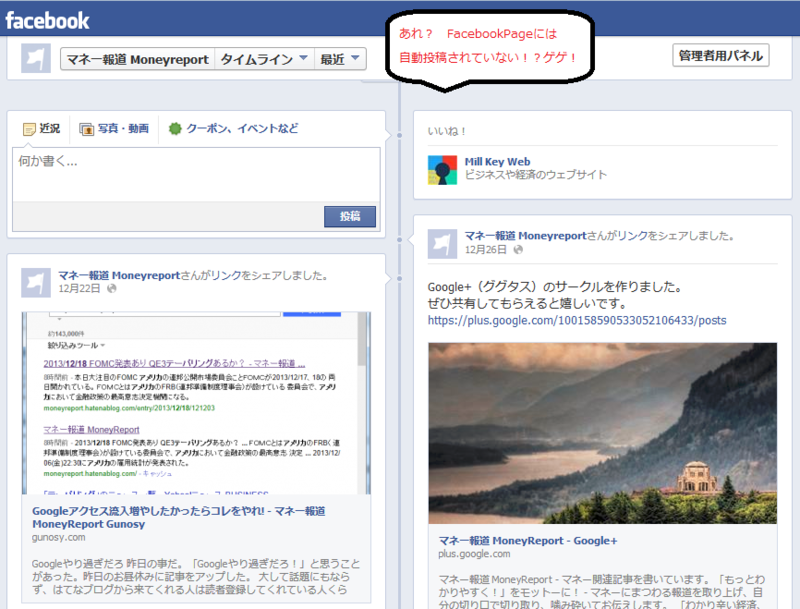Click the facebook logo in header

[x=47, y=20]
